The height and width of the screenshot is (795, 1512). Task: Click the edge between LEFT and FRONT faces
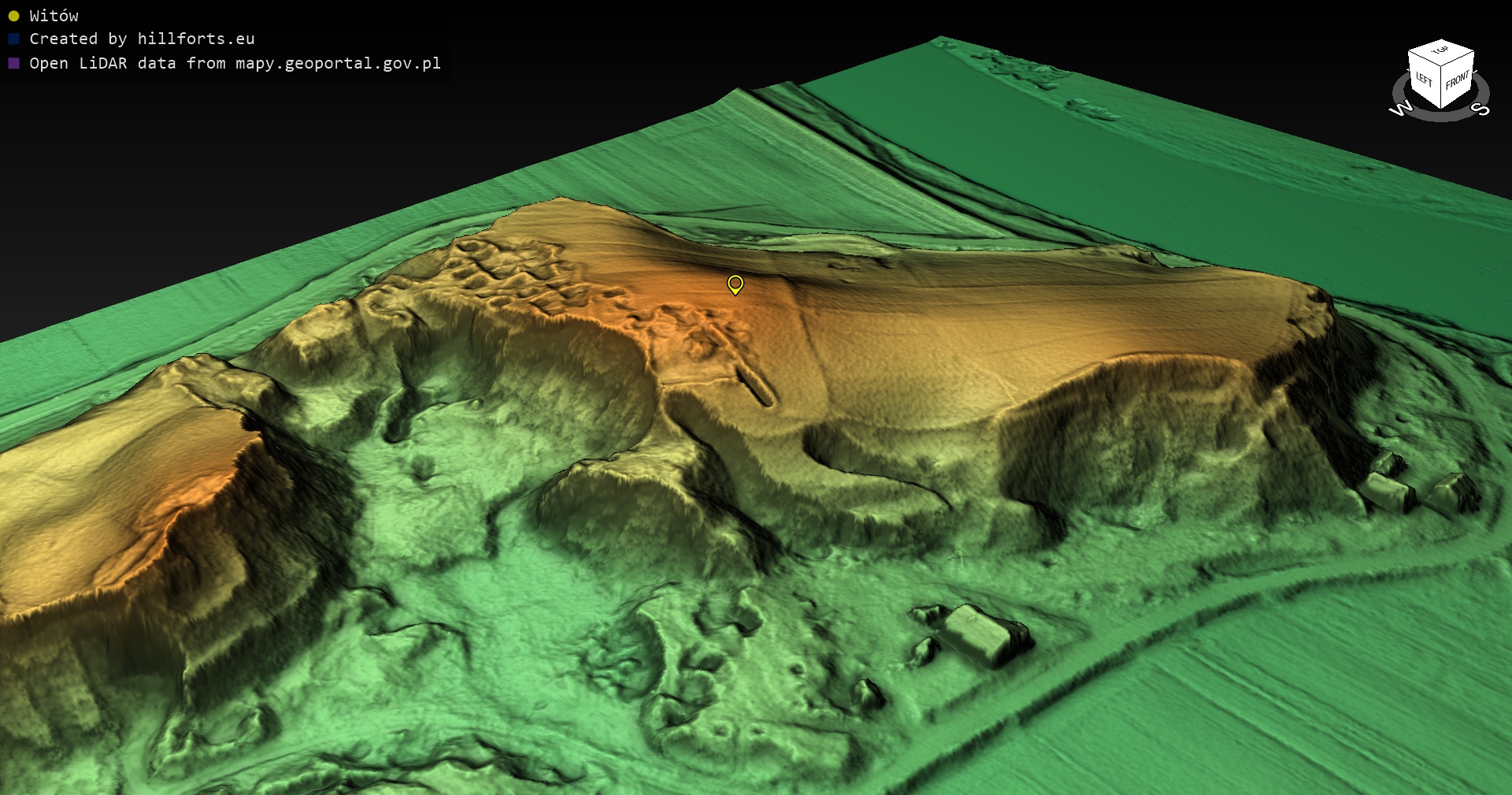[1441, 87]
